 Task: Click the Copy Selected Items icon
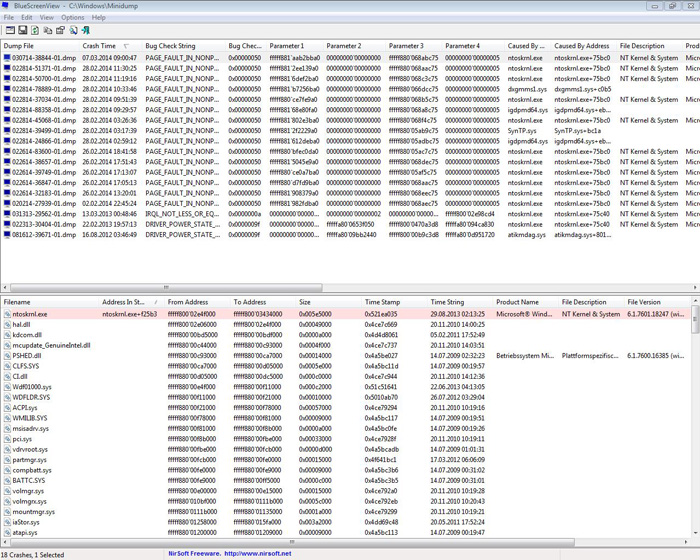pos(48,31)
